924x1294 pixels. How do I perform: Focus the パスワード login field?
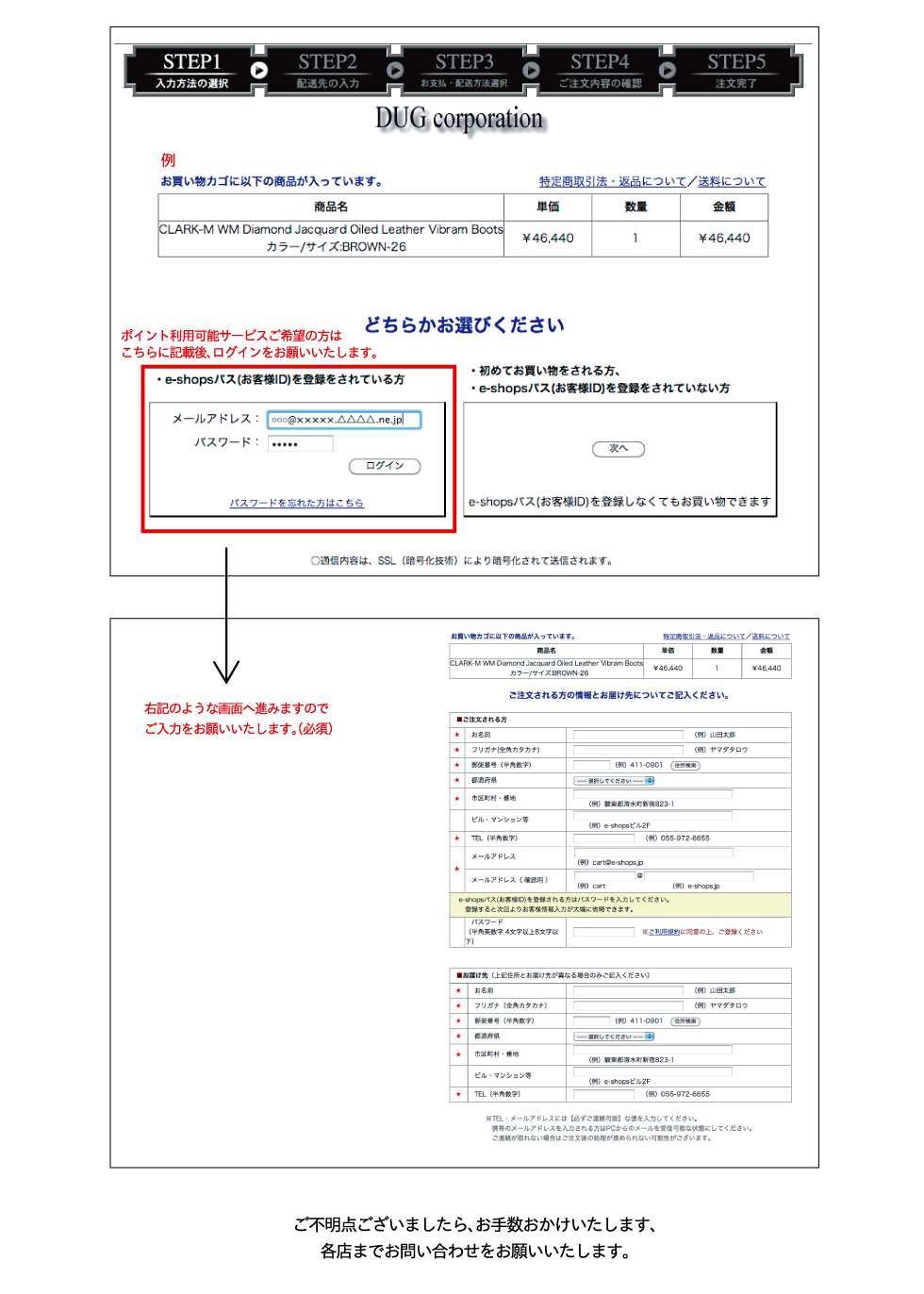[x=301, y=443]
